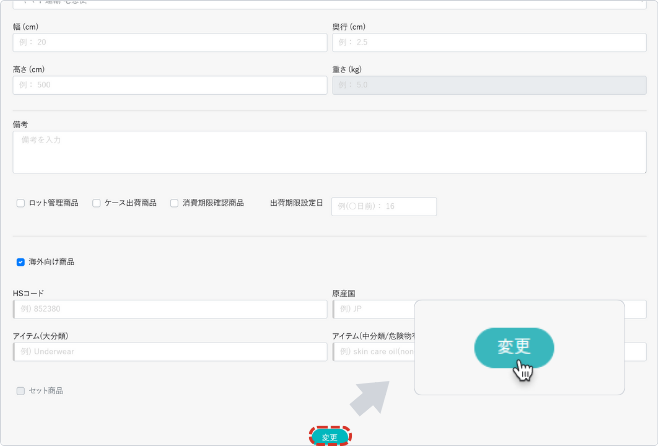The width and height of the screenshot is (660, 446).
Task: Click the 幅 (cm) width input field
Action: pyautogui.click(x=170, y=43)
